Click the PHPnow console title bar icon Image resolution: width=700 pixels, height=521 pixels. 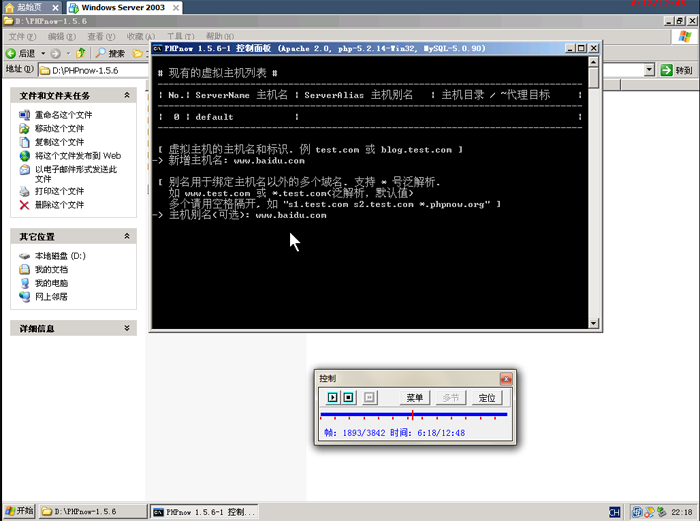[x=158, y=48]
